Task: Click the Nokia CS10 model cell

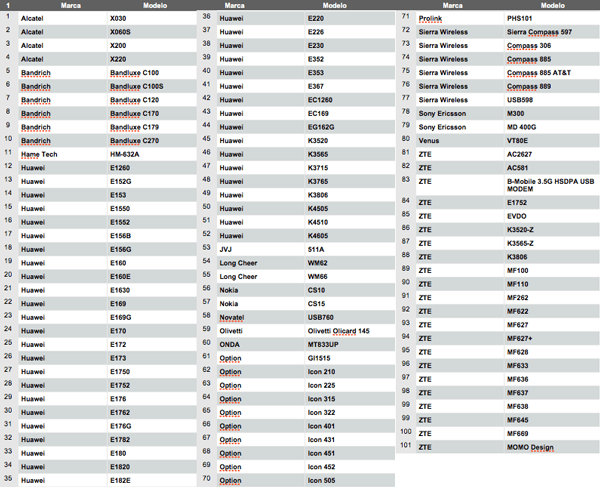Action: click(350, 290)
